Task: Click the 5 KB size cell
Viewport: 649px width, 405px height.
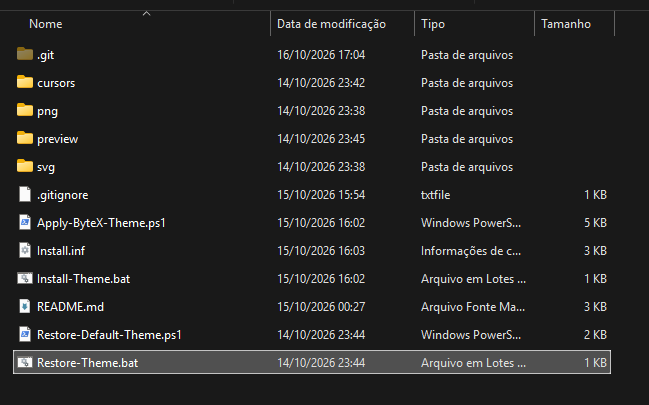Action: click(x=595, y=223)
